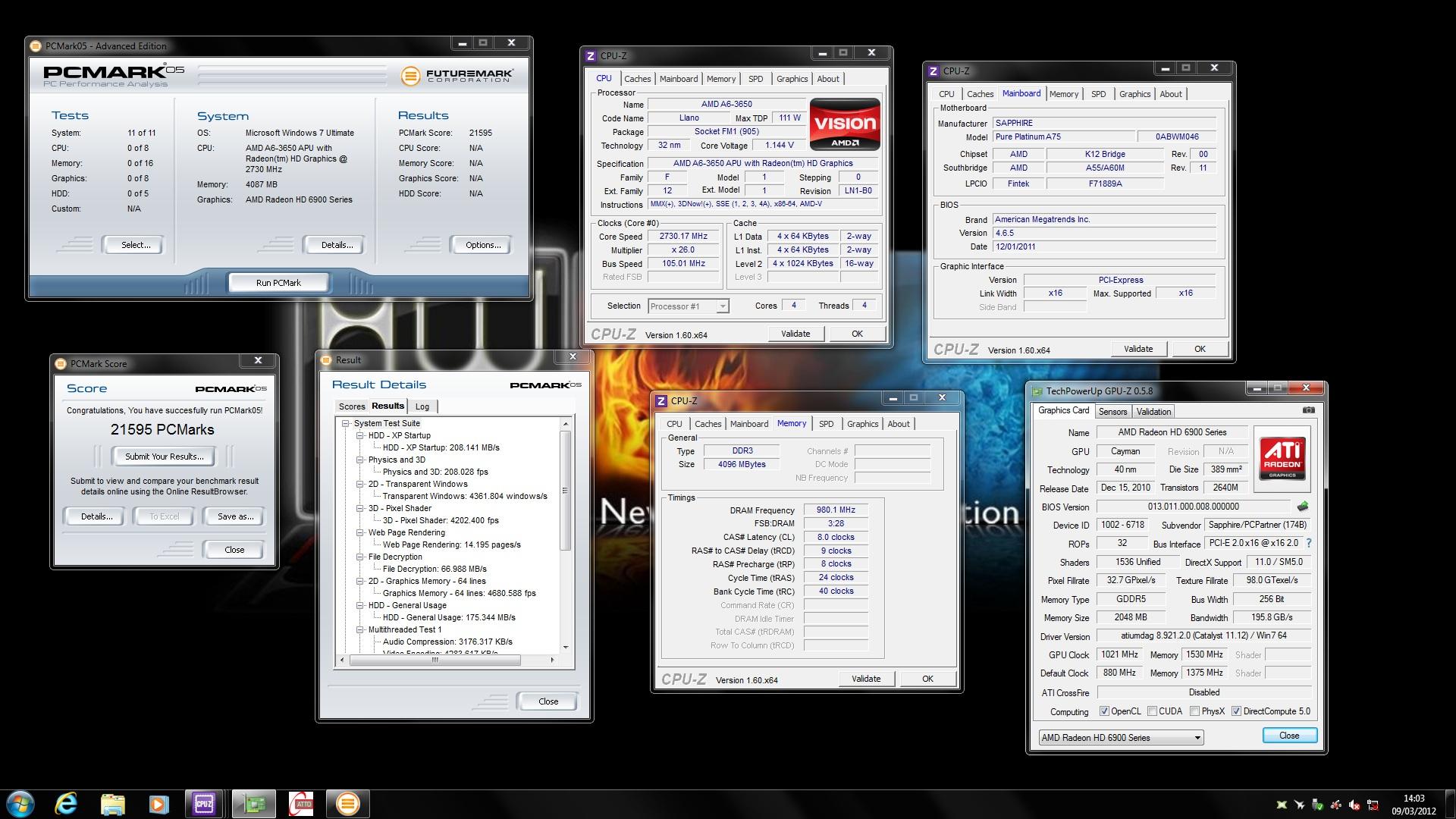Screen dimensions: 1456x819
Task: Click the CPU-Z Mainboard window title icon
Action: (934, 71)
